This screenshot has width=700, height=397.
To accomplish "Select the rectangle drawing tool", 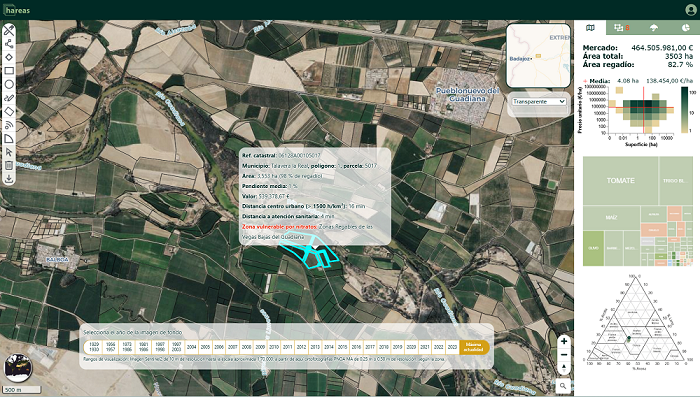I will (x=9, y=71).
